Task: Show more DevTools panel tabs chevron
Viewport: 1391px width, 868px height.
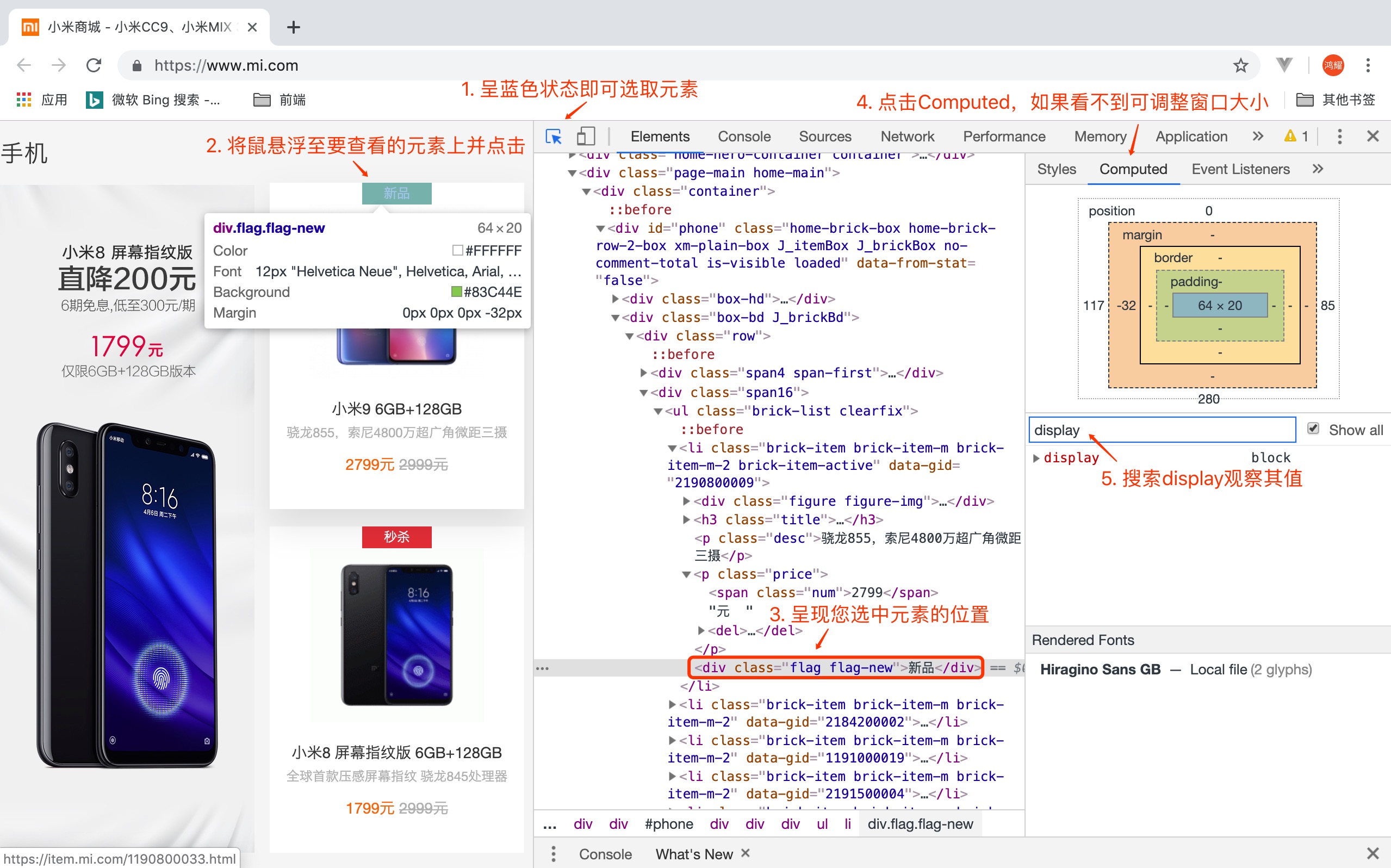Action: (x=1258, y=137)
